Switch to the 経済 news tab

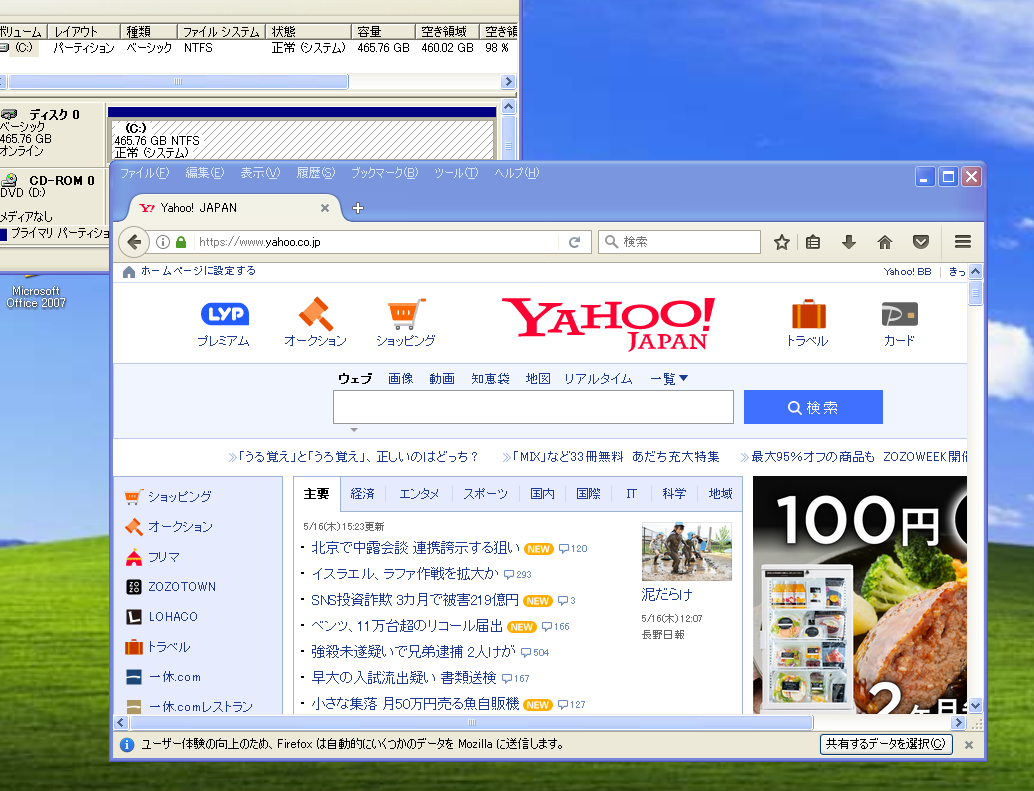(x=362, y=494)
